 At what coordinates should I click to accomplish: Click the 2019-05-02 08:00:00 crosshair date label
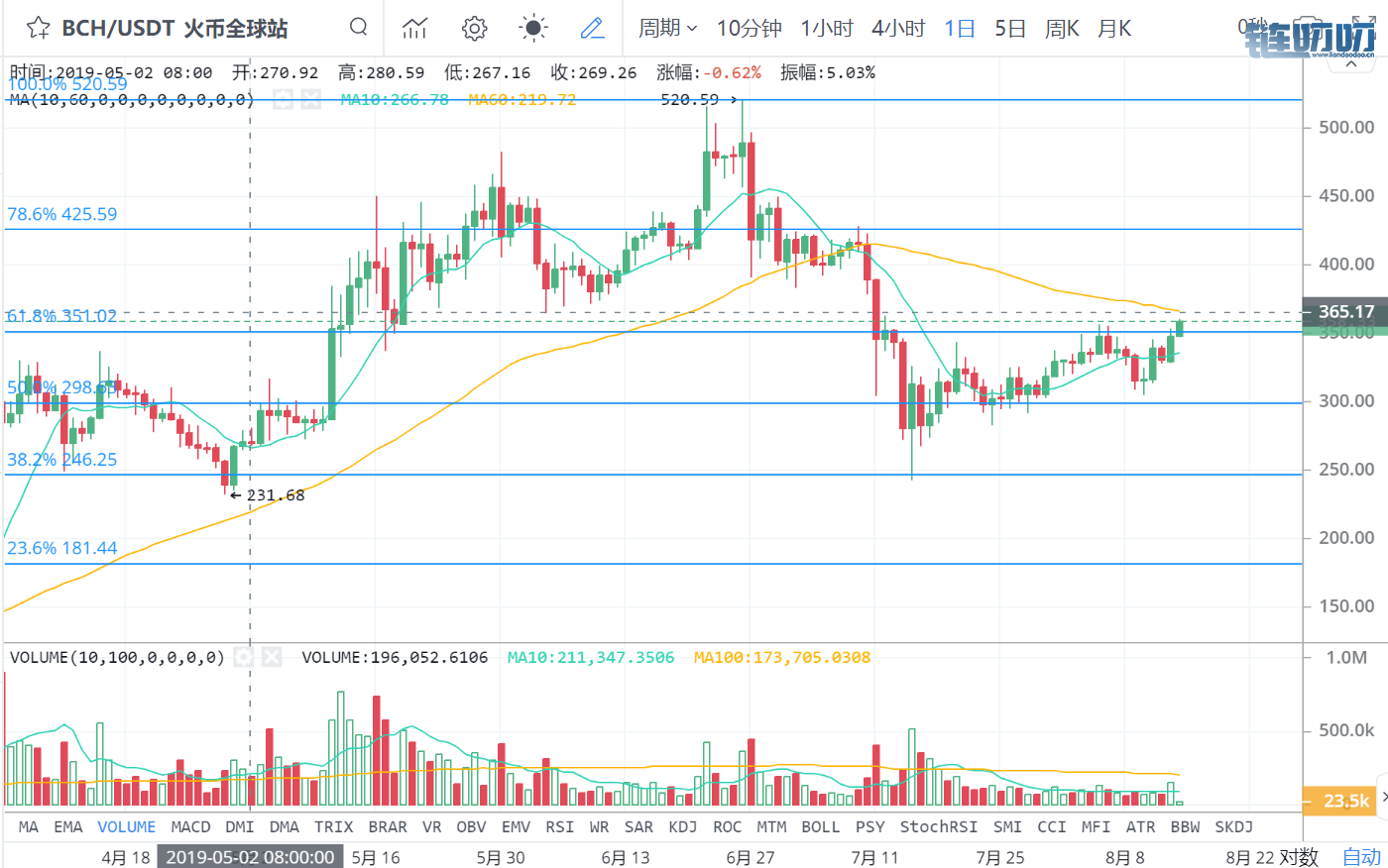pos(250,857)
